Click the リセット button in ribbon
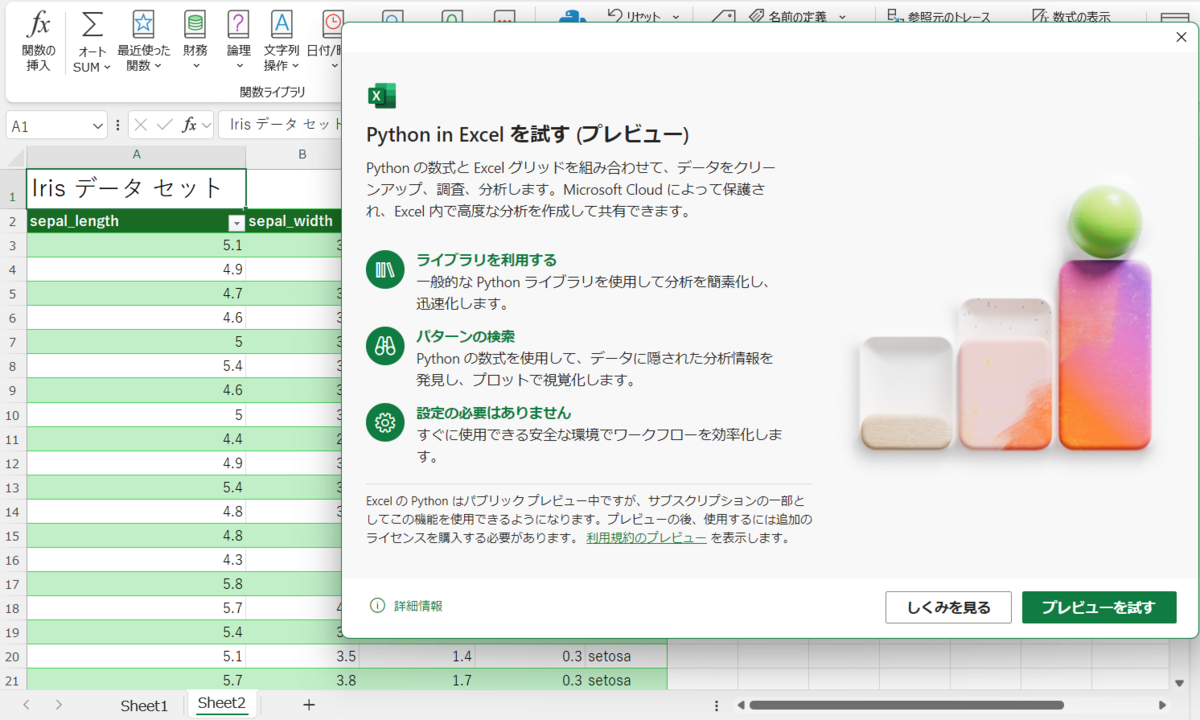This screenshot has height=720, width=1200. click(637, 15)
